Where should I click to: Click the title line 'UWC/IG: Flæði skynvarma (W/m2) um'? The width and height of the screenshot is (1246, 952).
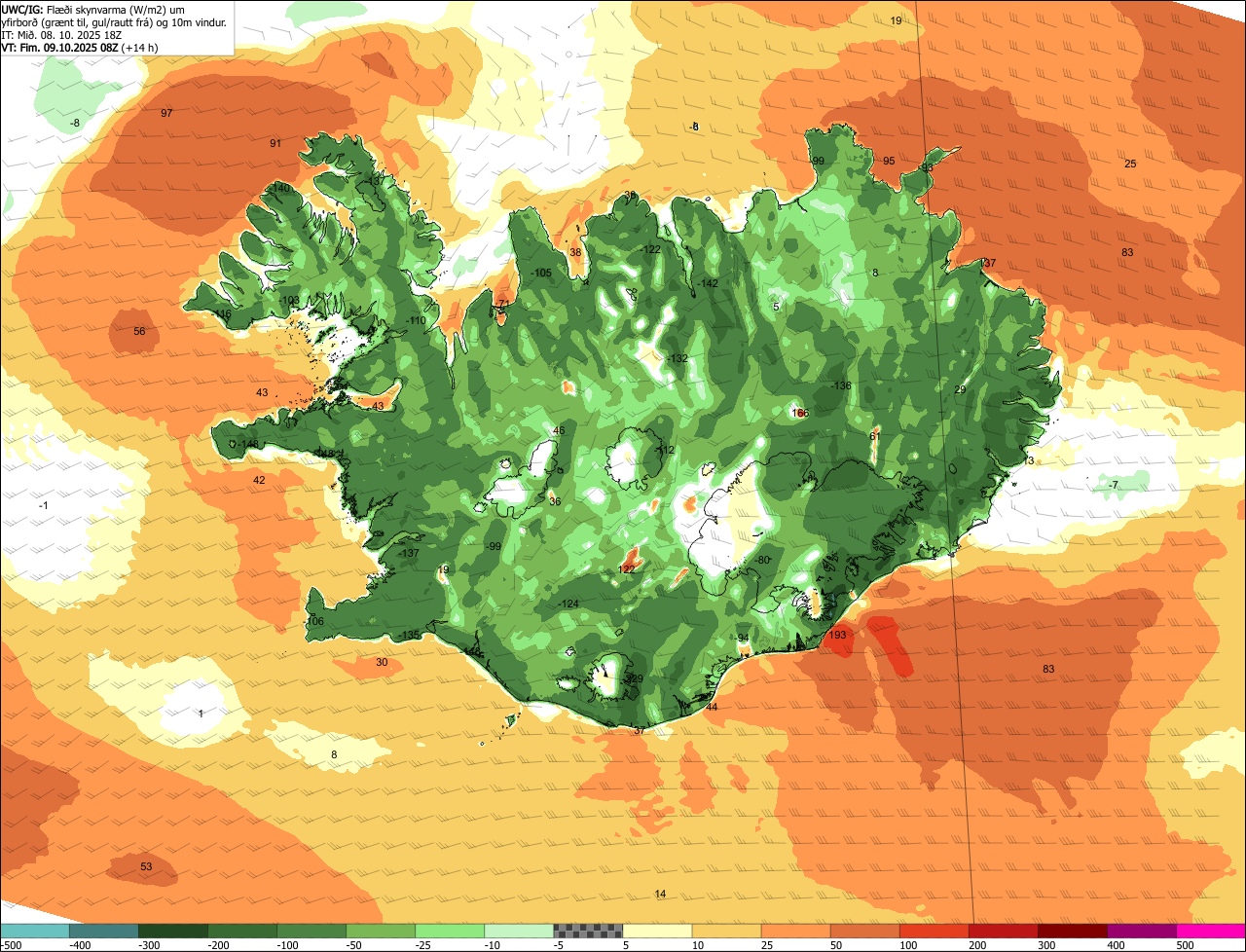tap(92, 9)
